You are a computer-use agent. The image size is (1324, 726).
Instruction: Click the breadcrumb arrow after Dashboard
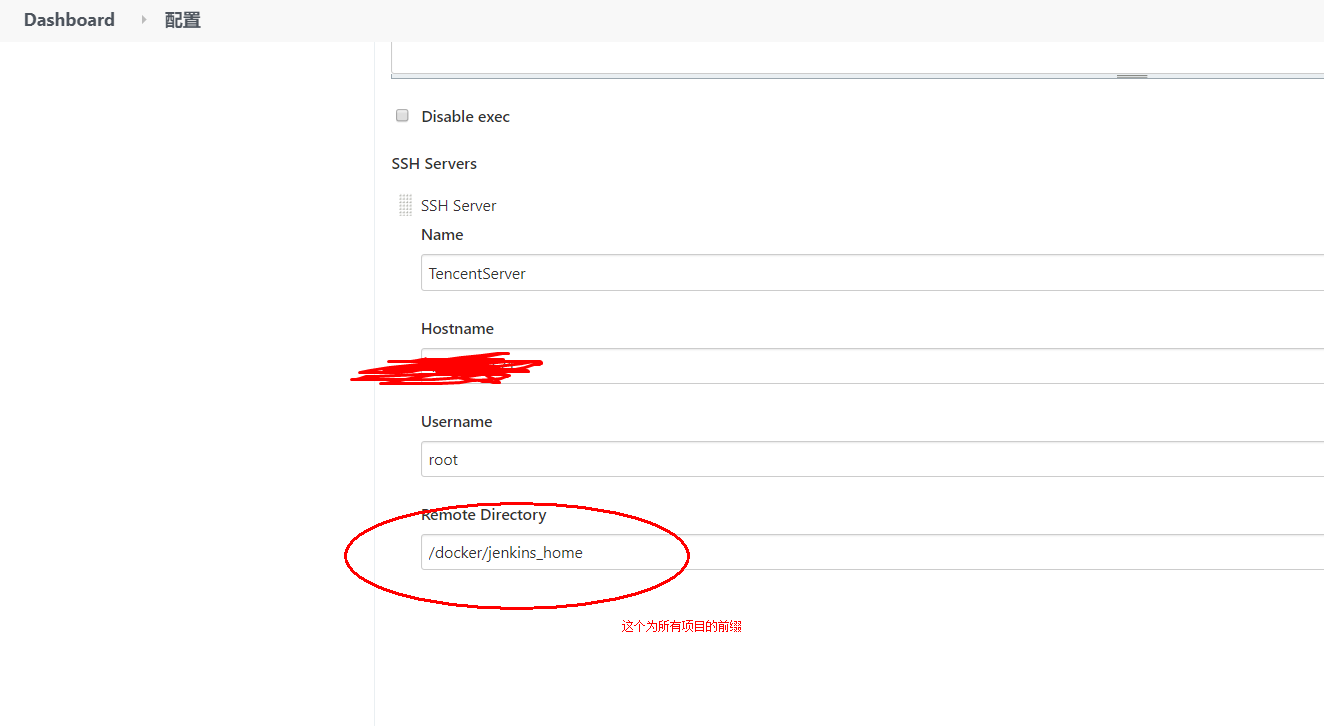(x=143, y=19)
